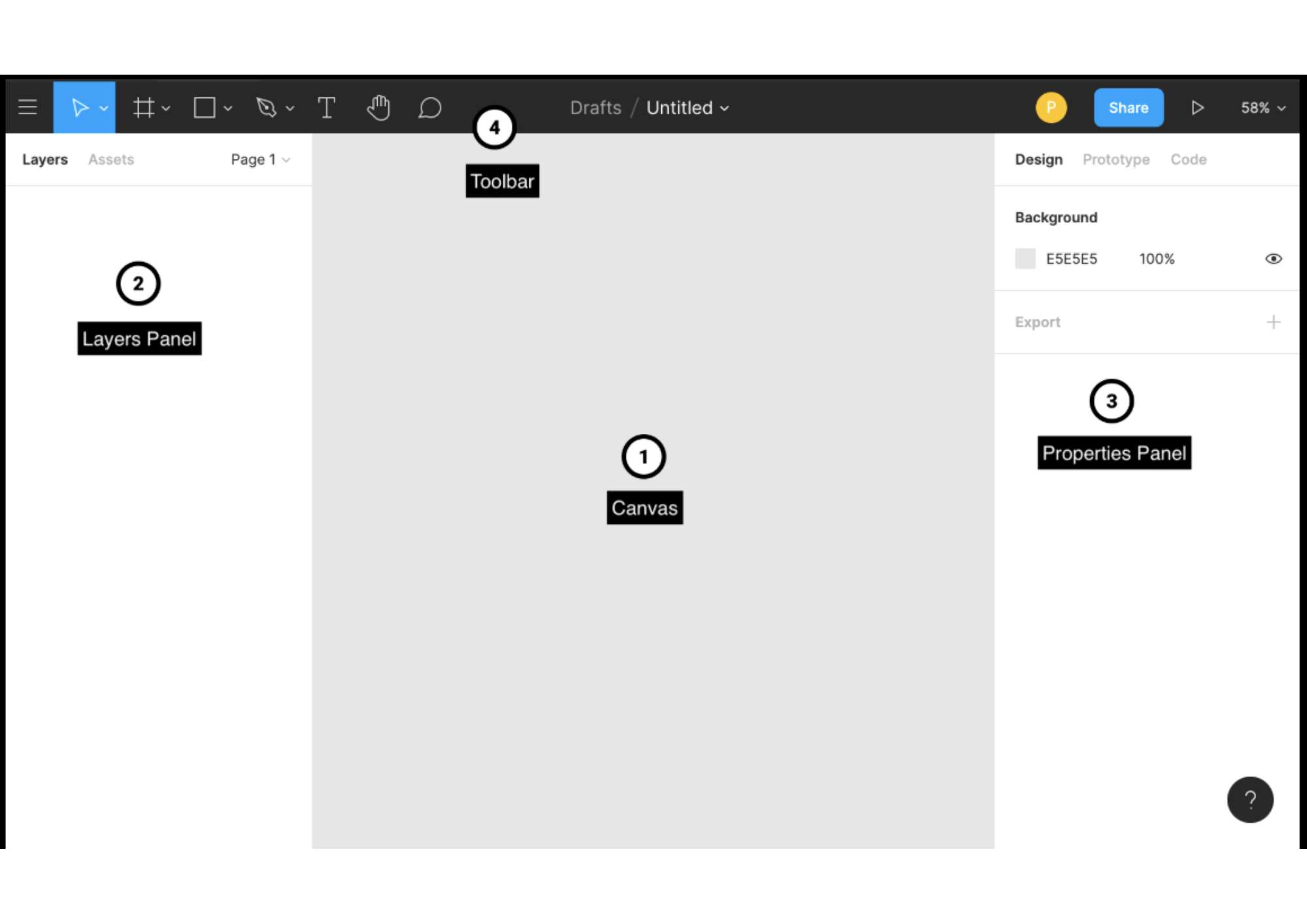Click the Drafts breadcrumb link
1307x924 pixels.
(595, 107)
